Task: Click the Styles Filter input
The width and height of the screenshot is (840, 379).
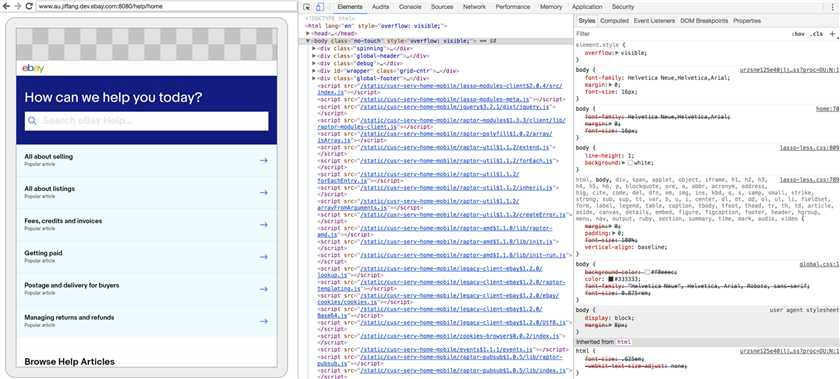Action: (680, 34)
